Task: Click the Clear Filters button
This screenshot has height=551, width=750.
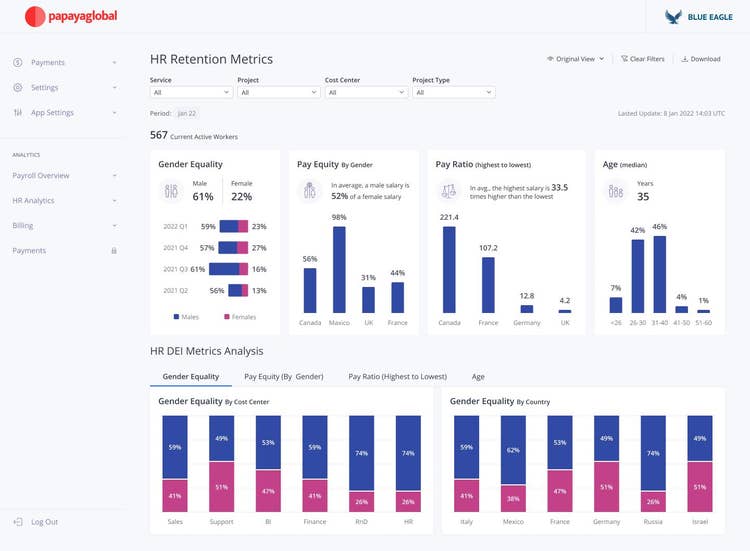Action: 643,59
